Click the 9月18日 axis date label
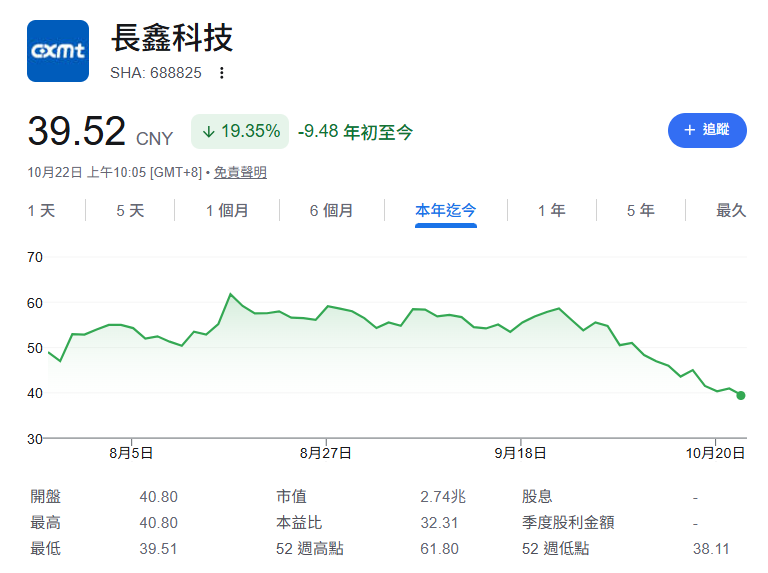Viewport: 768px width, 573px height. [520, 453]
